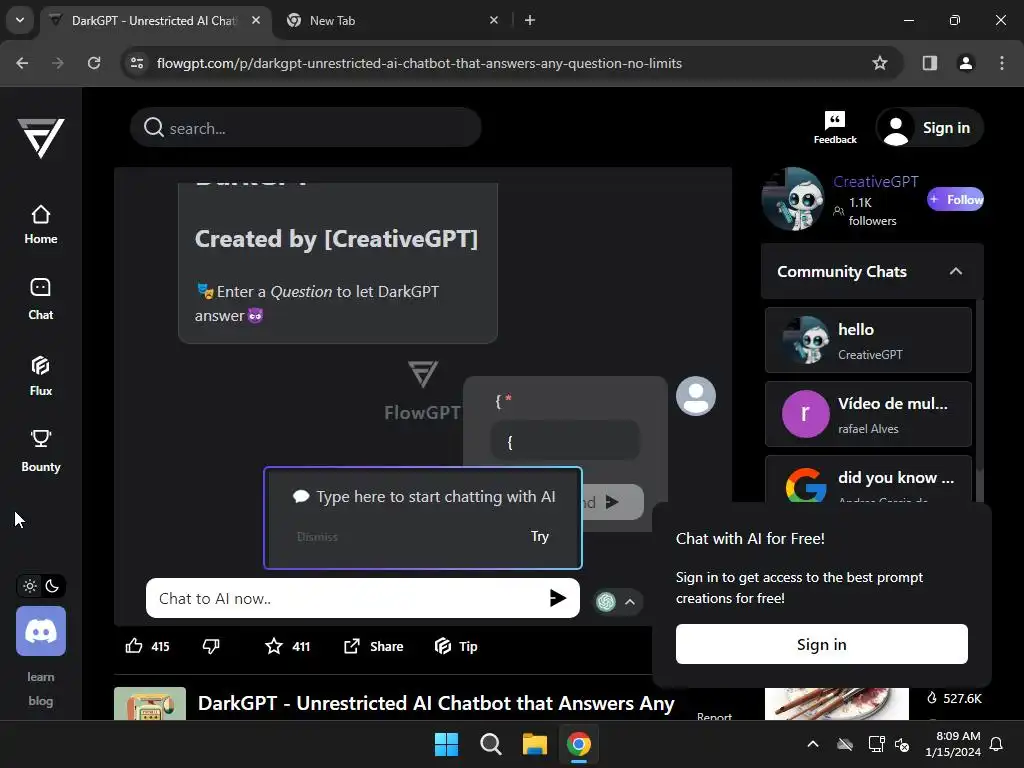This screenshot has width=1024, height=768.
Task: Open the blog link in the sidebar
Action: [x=40, y=701]
